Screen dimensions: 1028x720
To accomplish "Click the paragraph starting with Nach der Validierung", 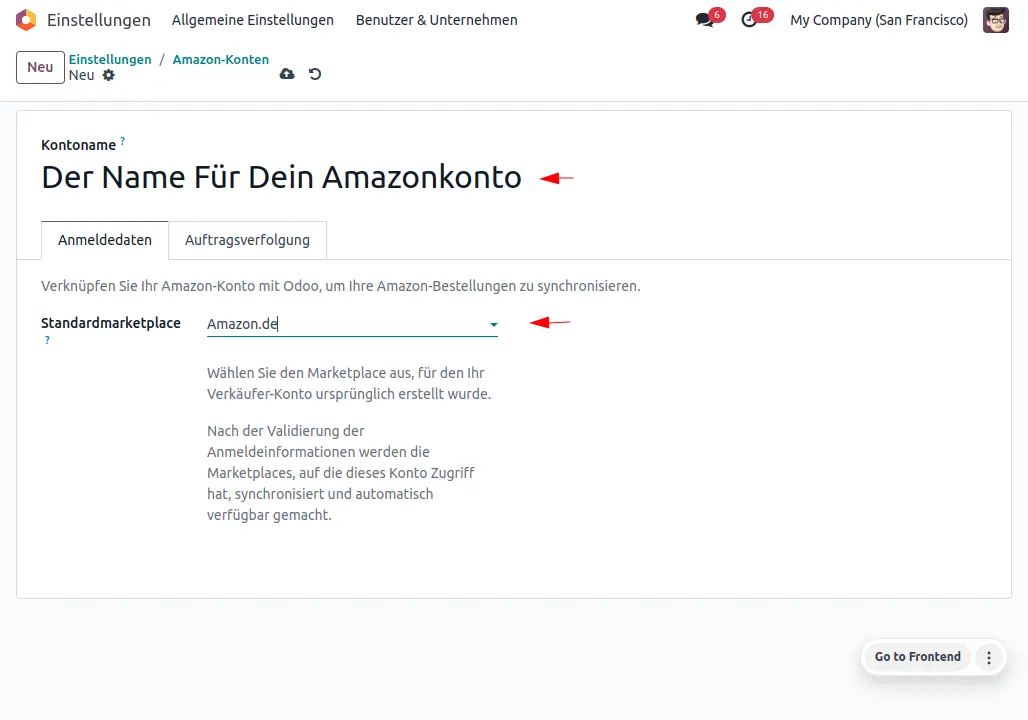I will pos(341,473).
